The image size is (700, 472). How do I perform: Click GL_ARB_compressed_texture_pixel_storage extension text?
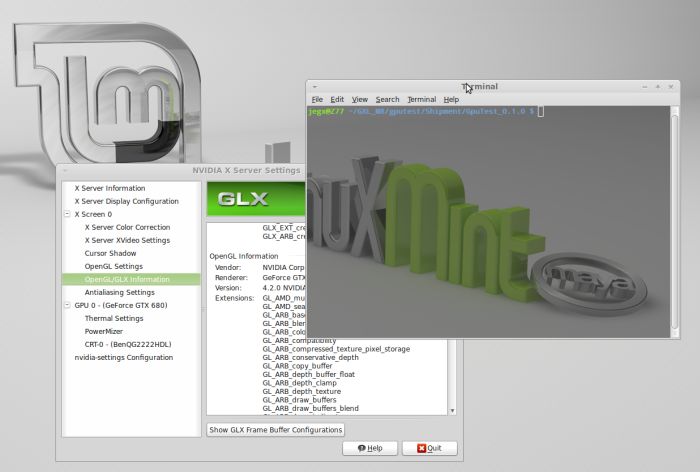point(336,349)
